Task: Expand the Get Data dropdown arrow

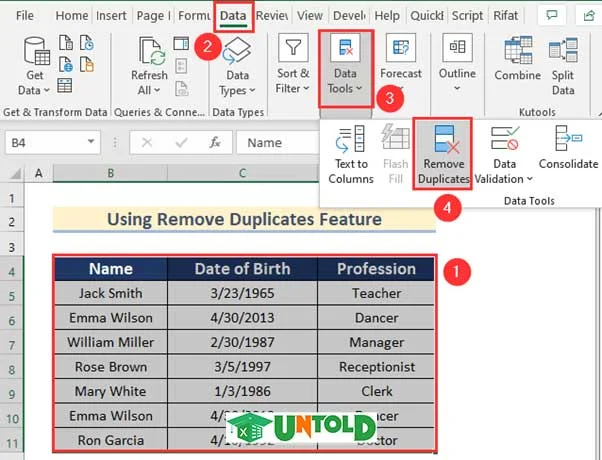Action: pyautogui.click(x=46, y=91)
